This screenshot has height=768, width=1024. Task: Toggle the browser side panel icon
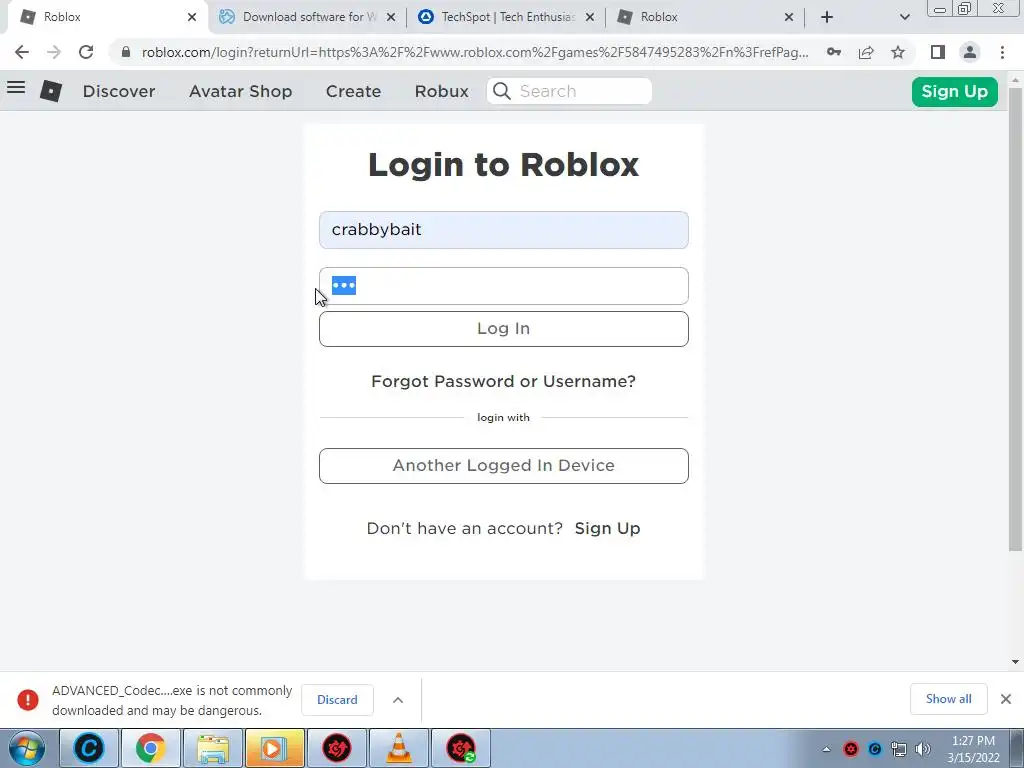click(938, 52)
